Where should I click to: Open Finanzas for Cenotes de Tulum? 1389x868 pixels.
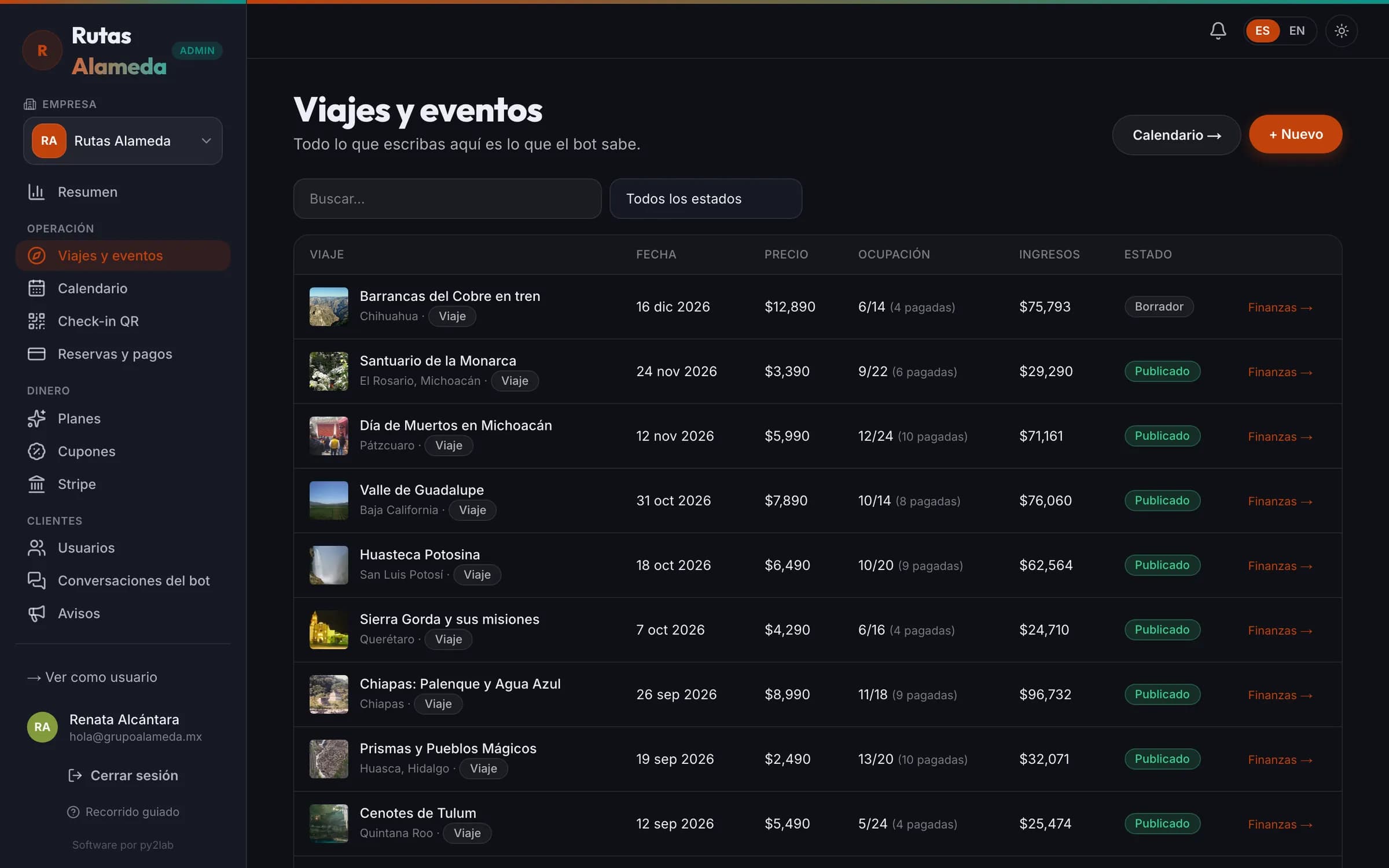1280,824
